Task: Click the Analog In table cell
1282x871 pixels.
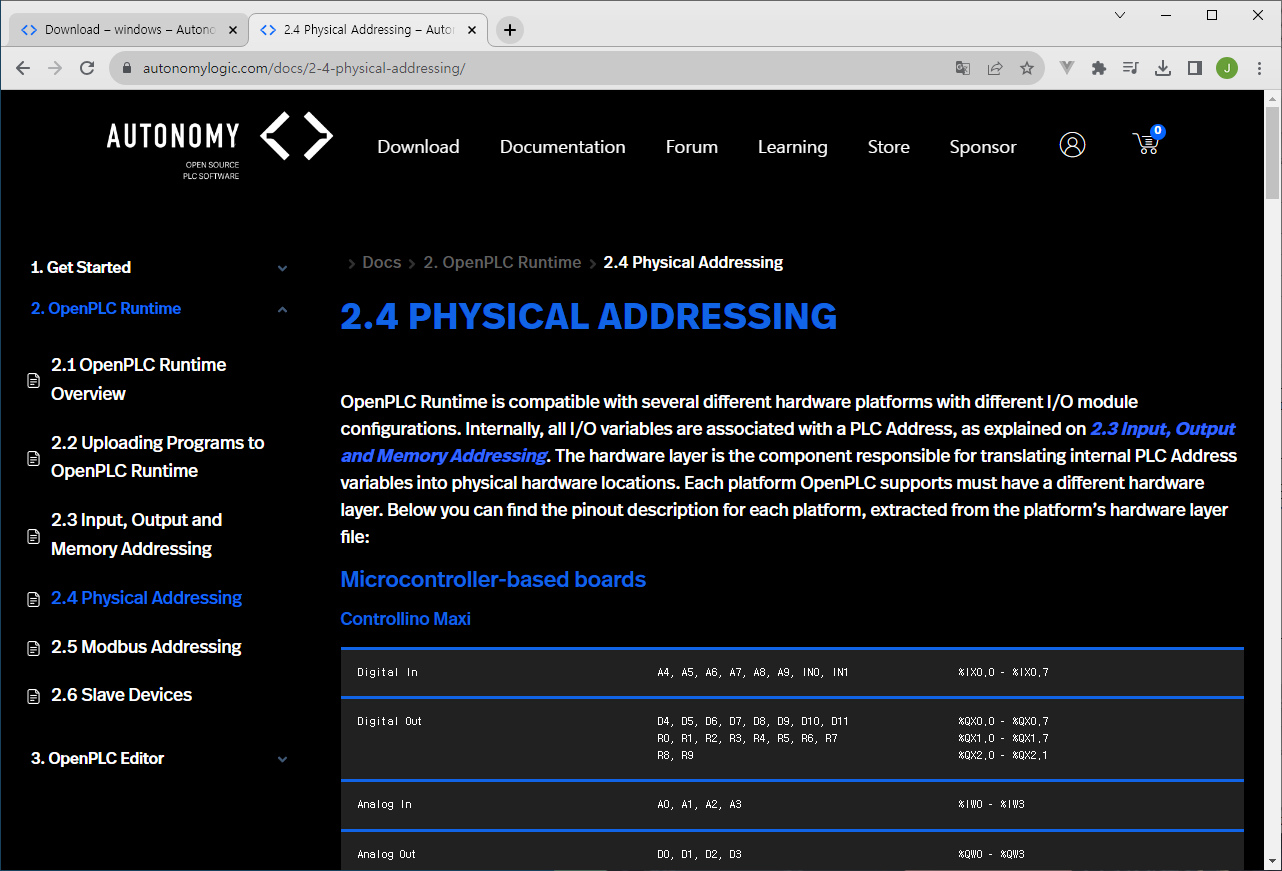Action: pos(384,804)
